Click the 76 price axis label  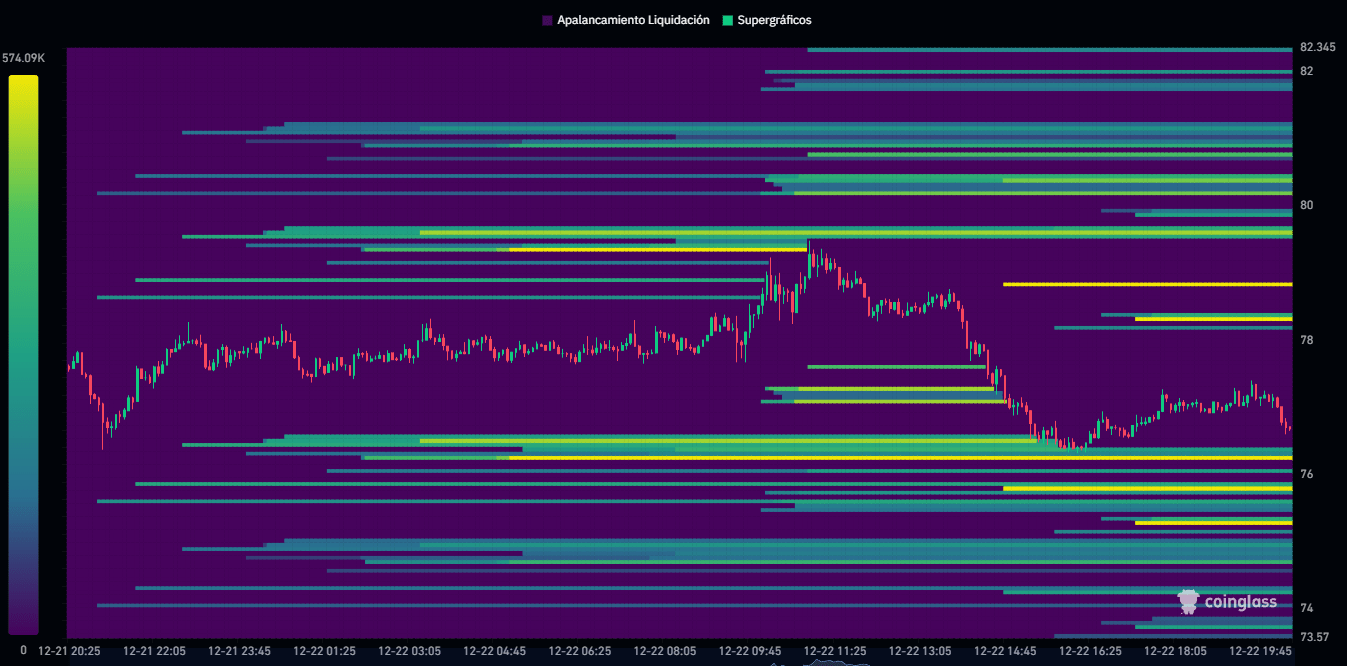point(1306,474)
